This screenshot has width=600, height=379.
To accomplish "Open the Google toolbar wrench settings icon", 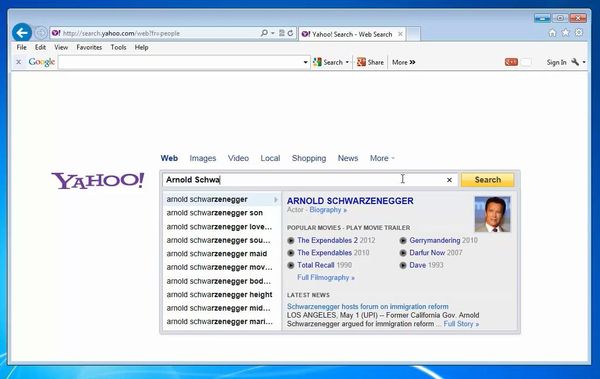I will coord(575,62).
